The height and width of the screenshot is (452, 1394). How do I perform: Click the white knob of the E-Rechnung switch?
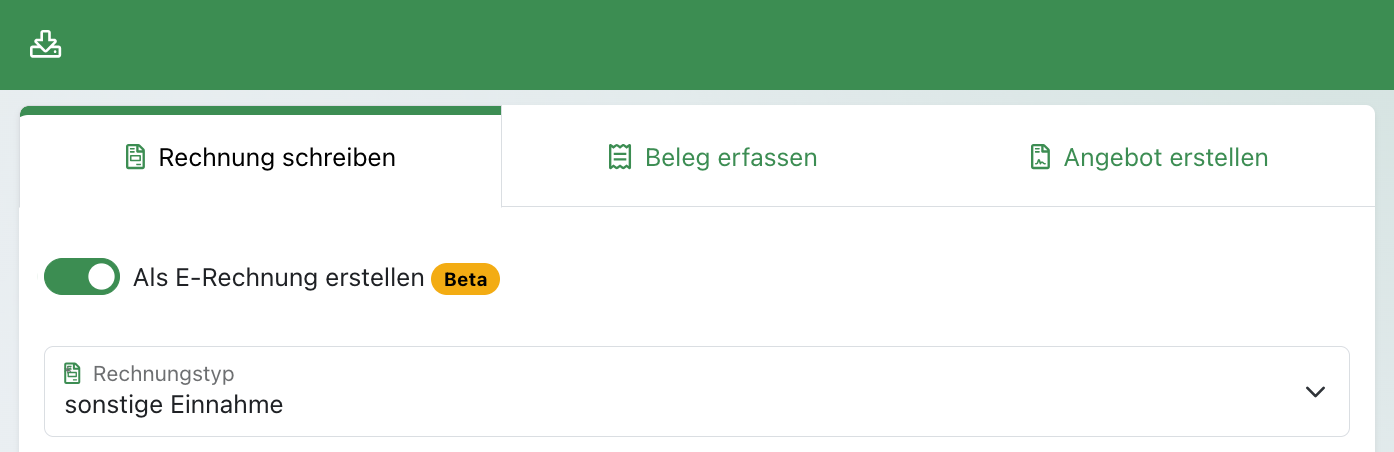pyautogui.click(x=101, y=278)
